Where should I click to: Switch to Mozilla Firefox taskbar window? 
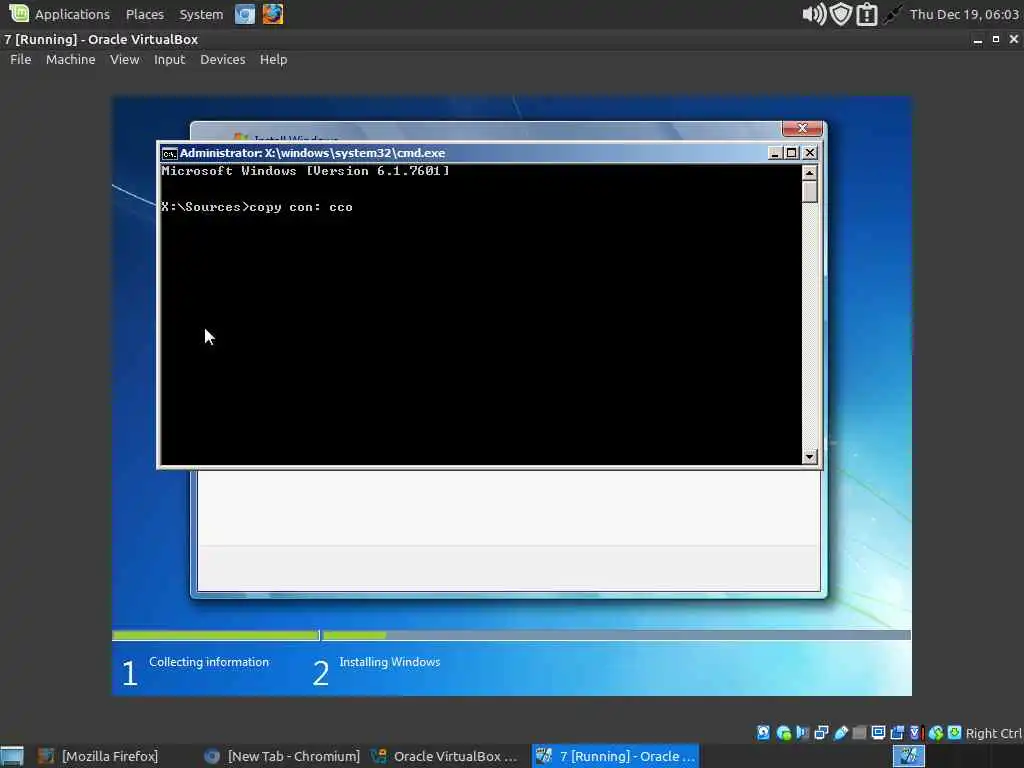[98, 756]
